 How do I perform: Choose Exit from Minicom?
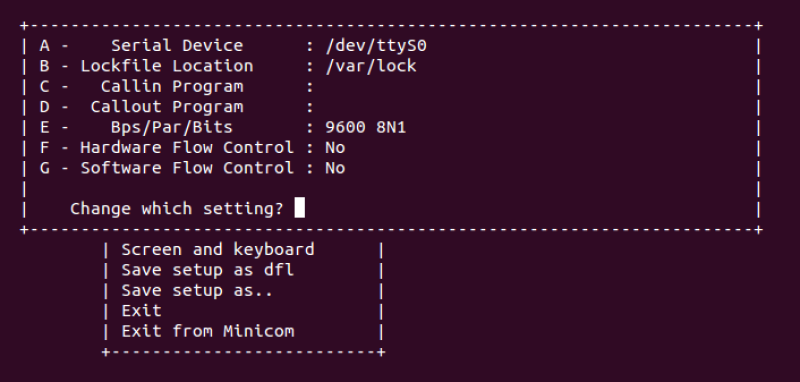tap(208, 332)
